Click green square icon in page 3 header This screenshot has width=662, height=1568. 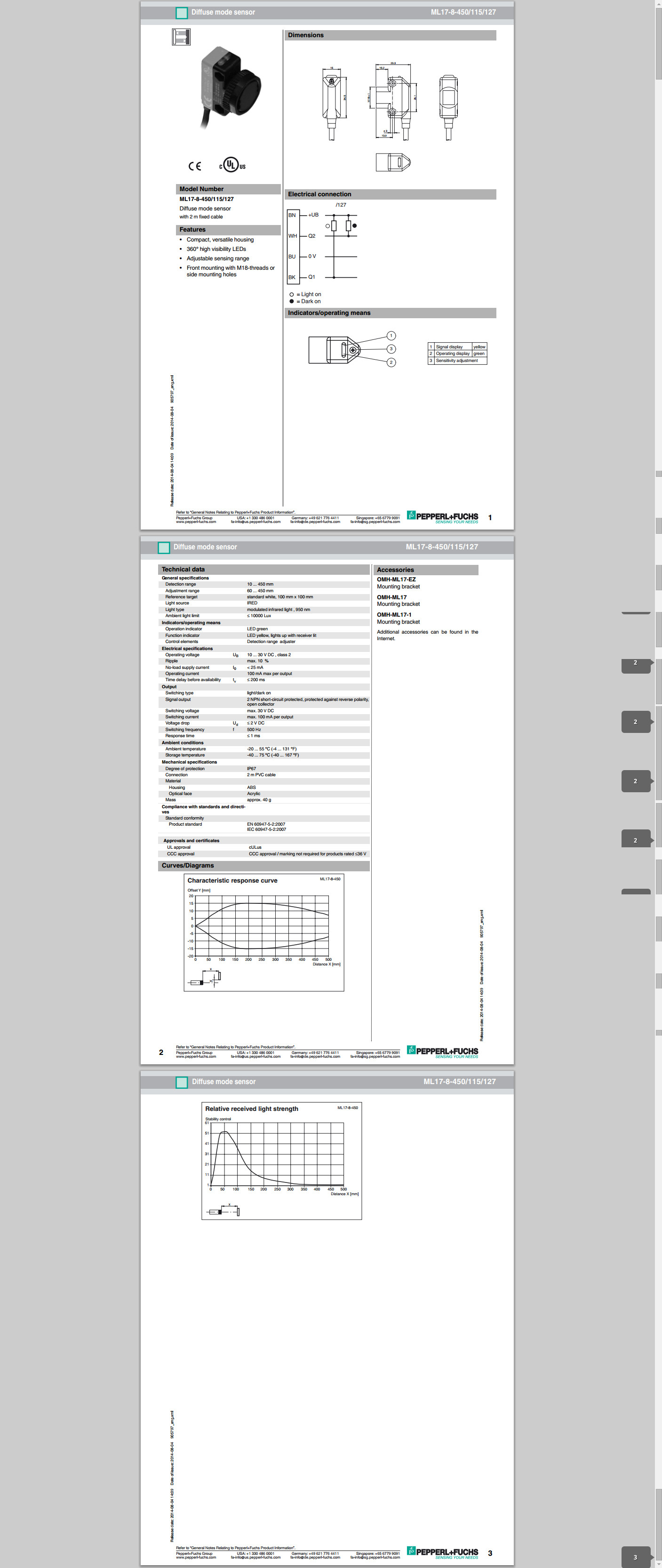coord(181,1082)
